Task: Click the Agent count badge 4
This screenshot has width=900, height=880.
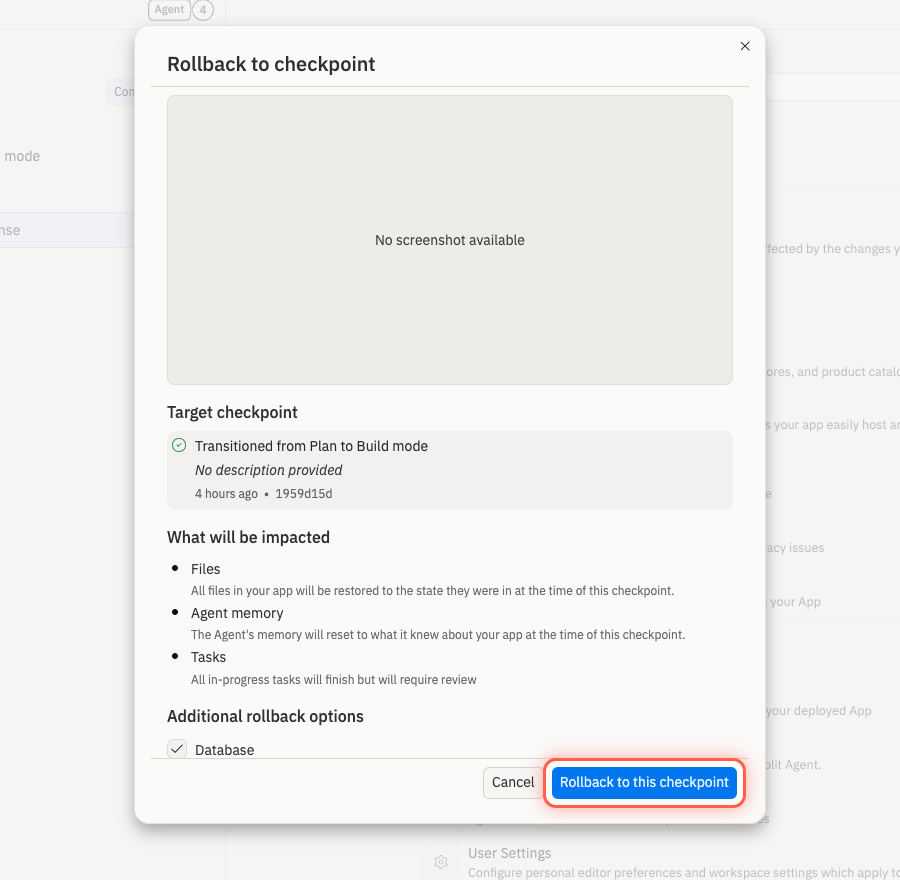Action: pyautogui.click(x=203, y=10)
